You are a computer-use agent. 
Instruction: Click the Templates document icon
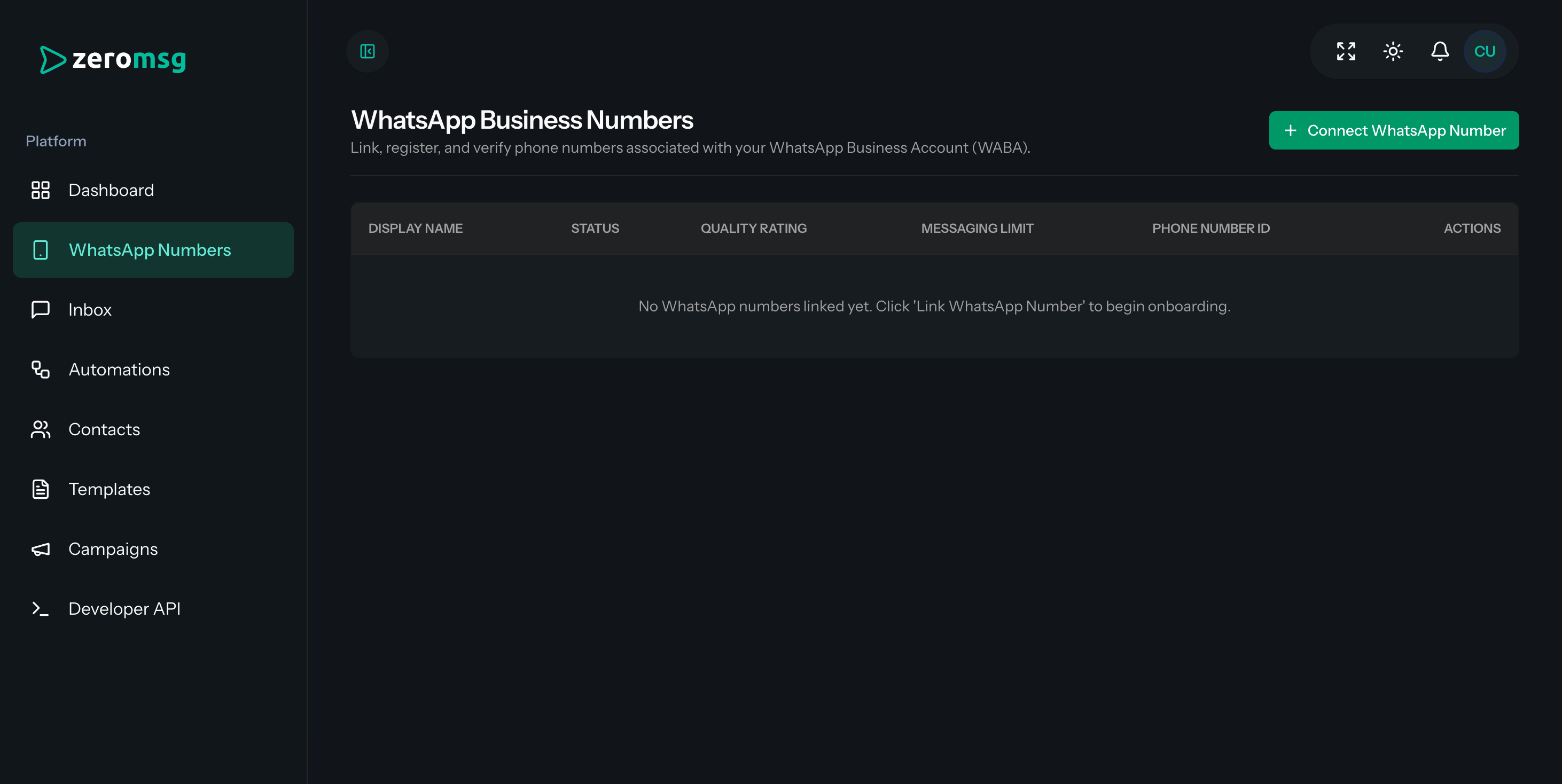coord(41,489)
